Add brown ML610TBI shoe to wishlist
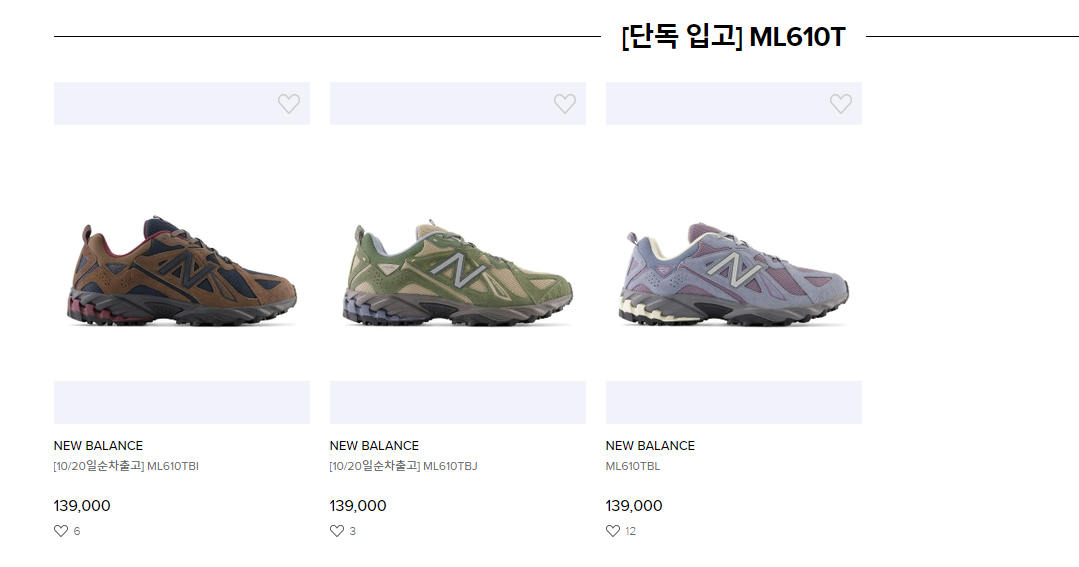Screen dimensions: 1079x567 pos(288,104)
